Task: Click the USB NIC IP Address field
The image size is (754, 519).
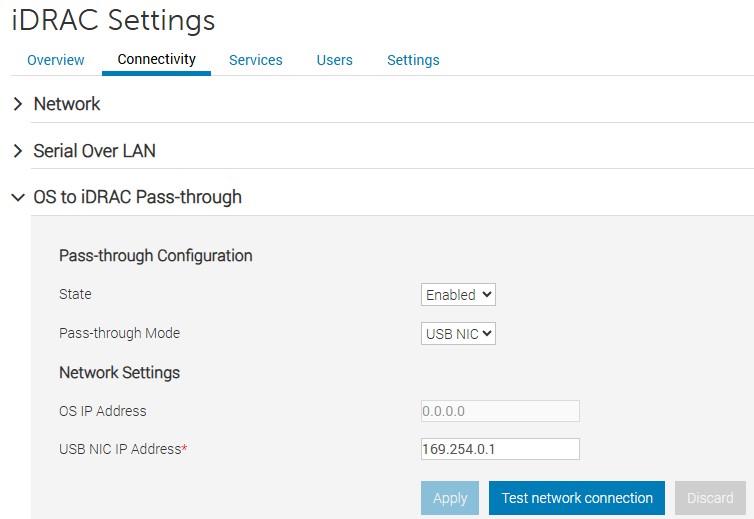Action: pyautogui.click(x=500, y=449)
